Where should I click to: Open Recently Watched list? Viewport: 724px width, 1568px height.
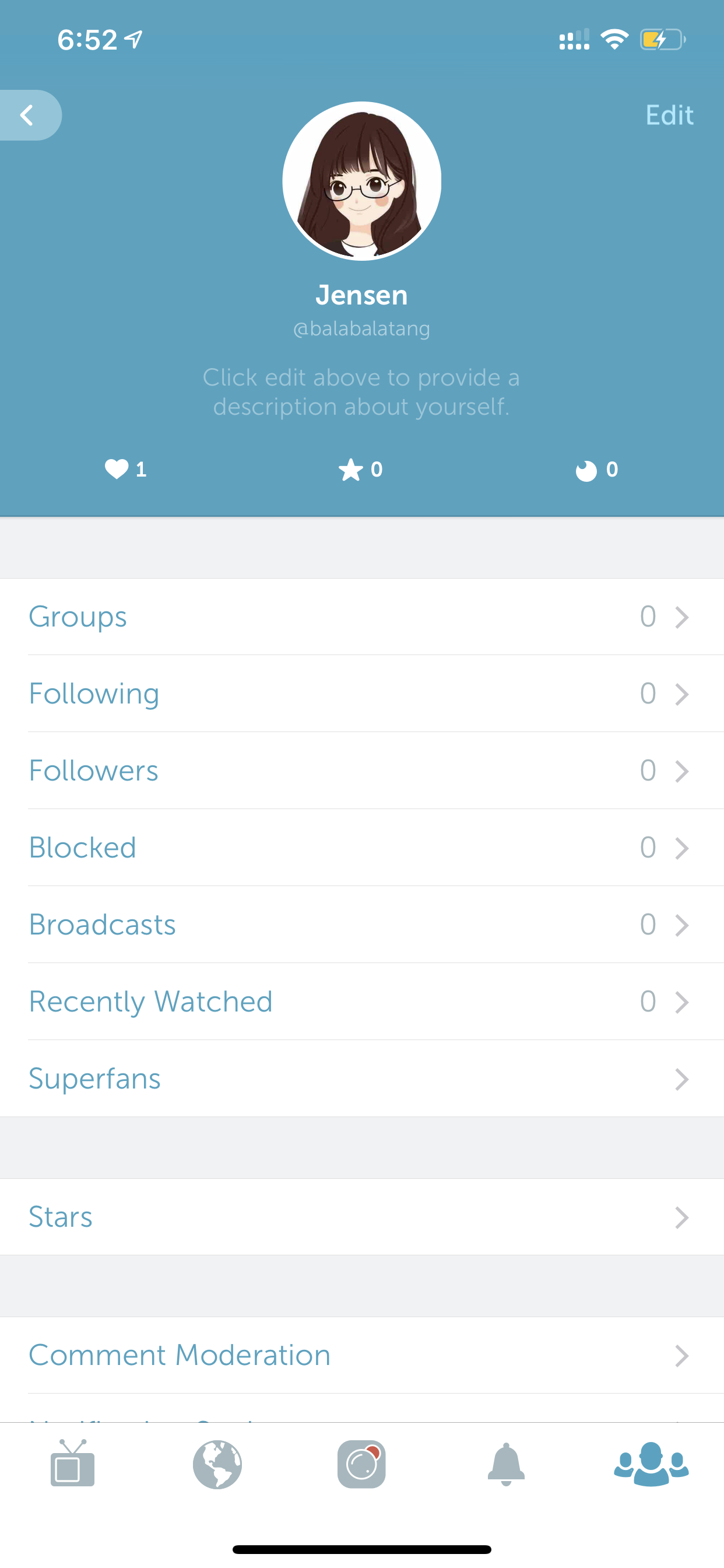362,1002
